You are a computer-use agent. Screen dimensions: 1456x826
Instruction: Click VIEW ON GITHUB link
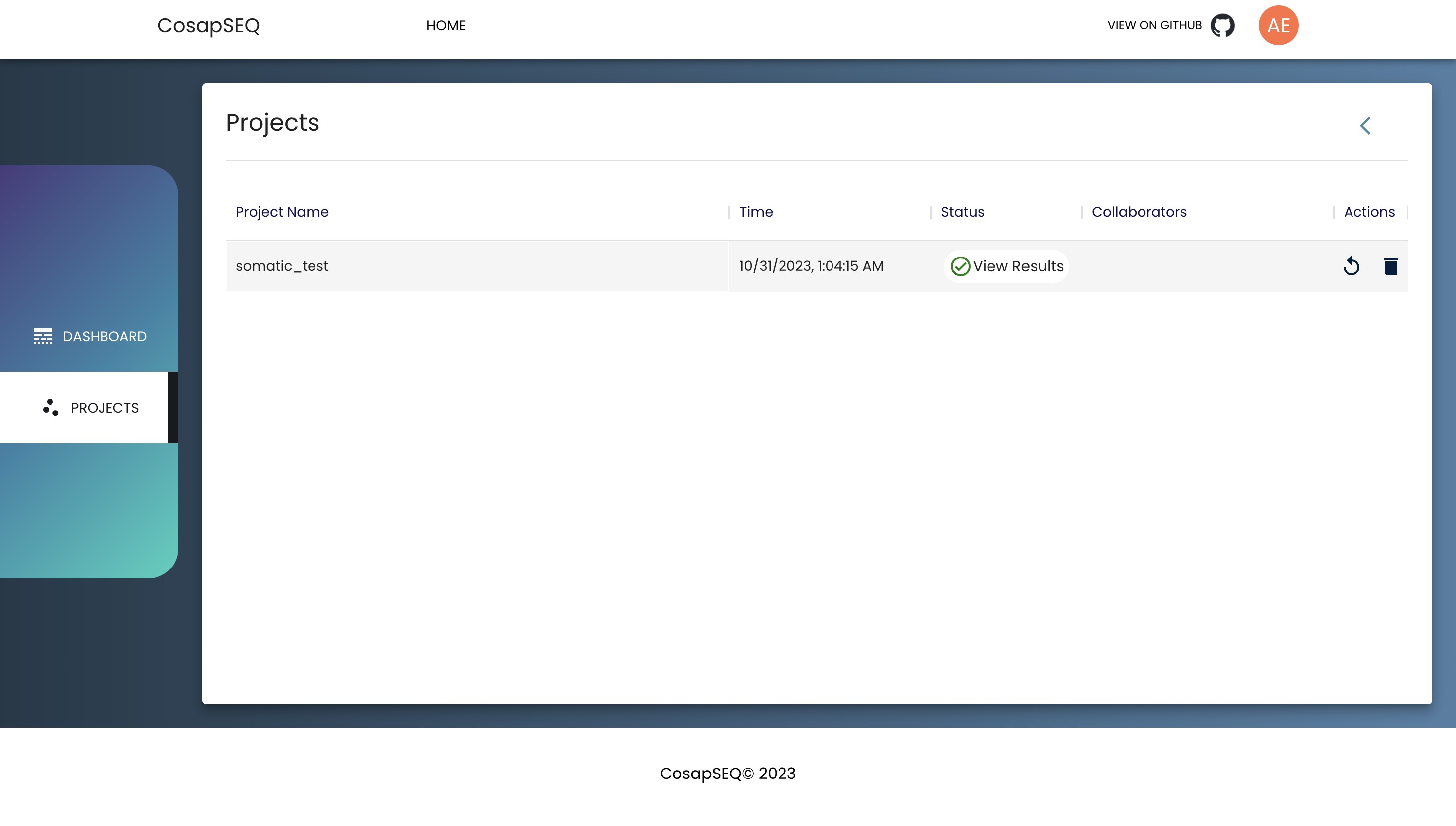1154,26
